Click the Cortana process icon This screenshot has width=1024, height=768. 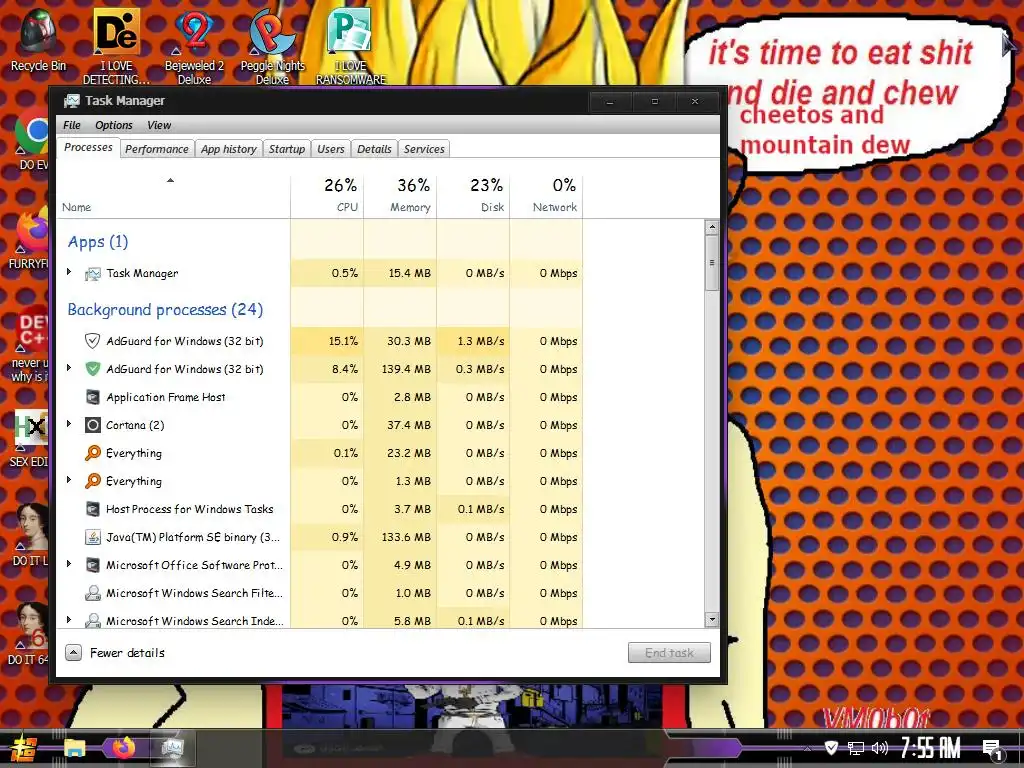click(93, 425)
